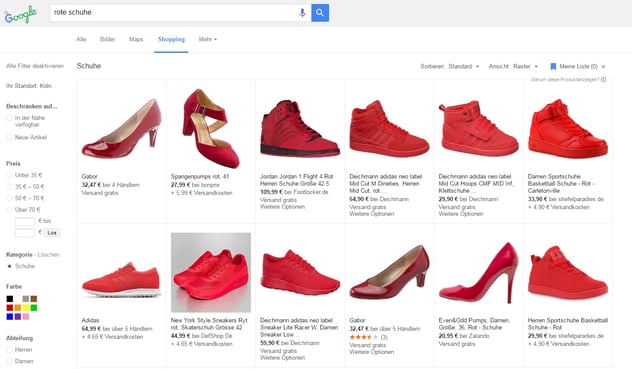Click the minimum price input field
Screen dimensions: 632x369
[x=25, y=221]
